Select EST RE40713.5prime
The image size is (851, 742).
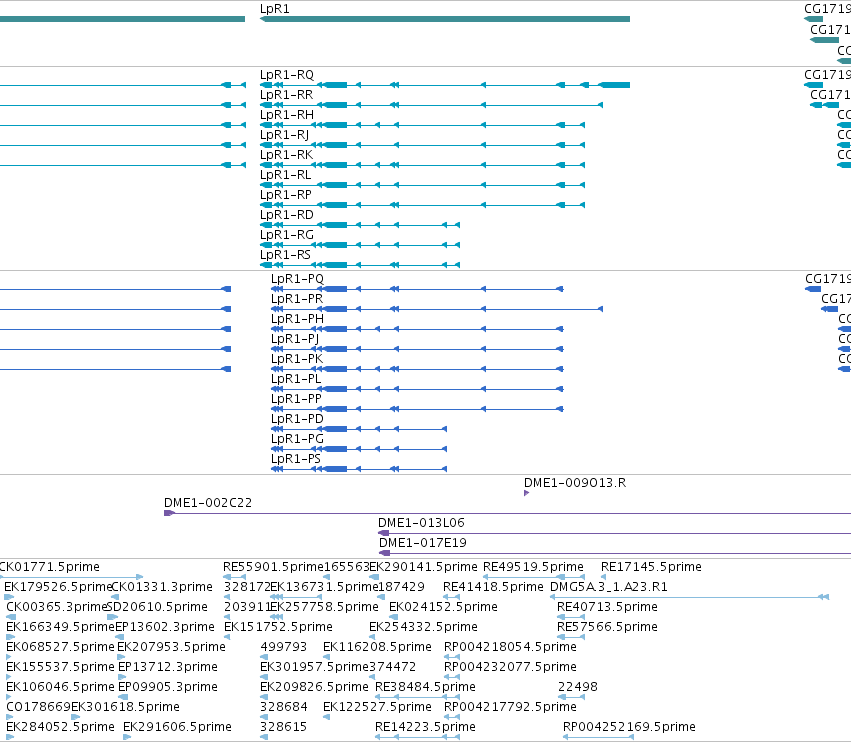coord(607,607)
